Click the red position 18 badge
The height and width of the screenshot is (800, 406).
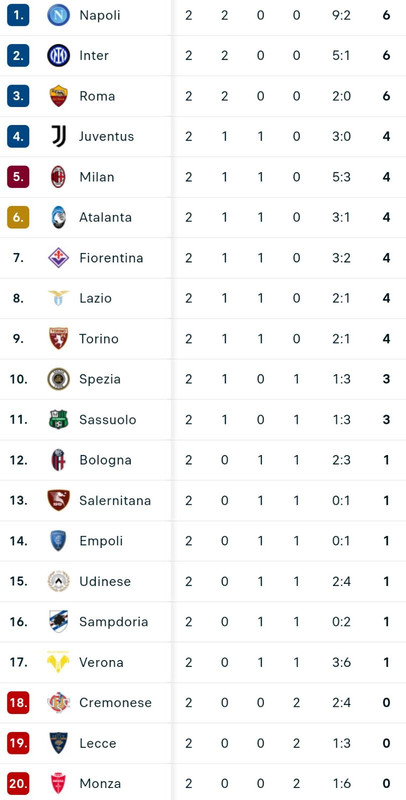tap(18, 703)
